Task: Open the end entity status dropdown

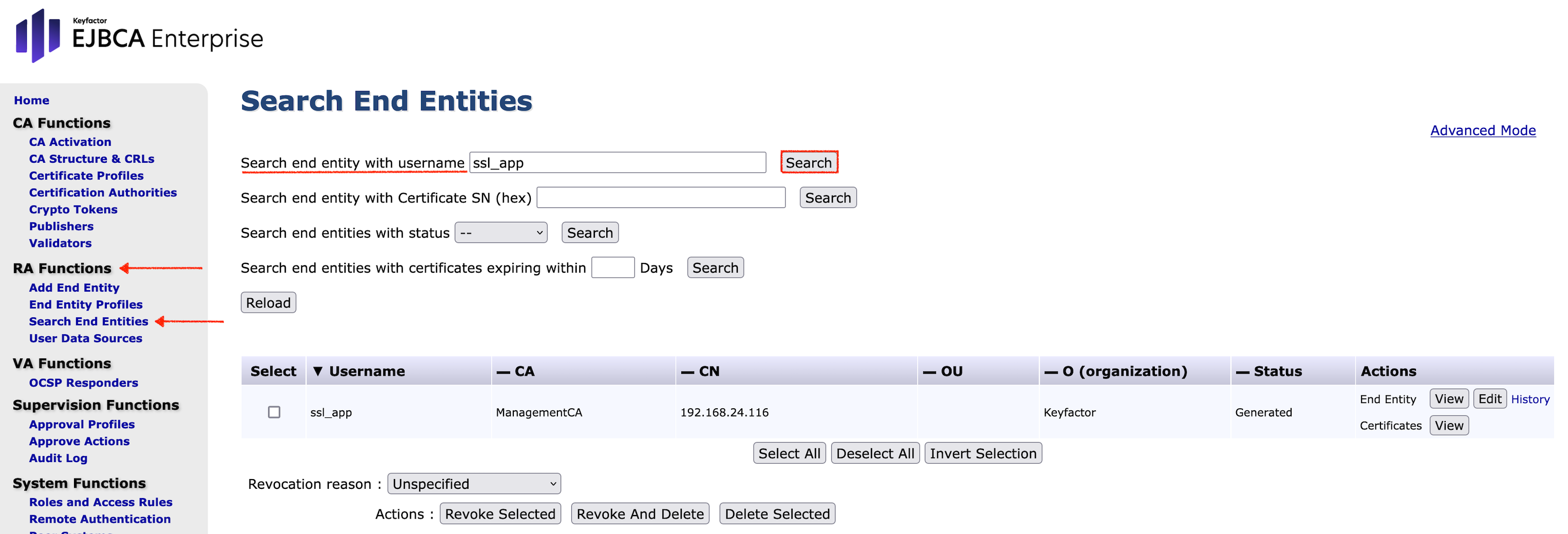Action: click(500, 233)
